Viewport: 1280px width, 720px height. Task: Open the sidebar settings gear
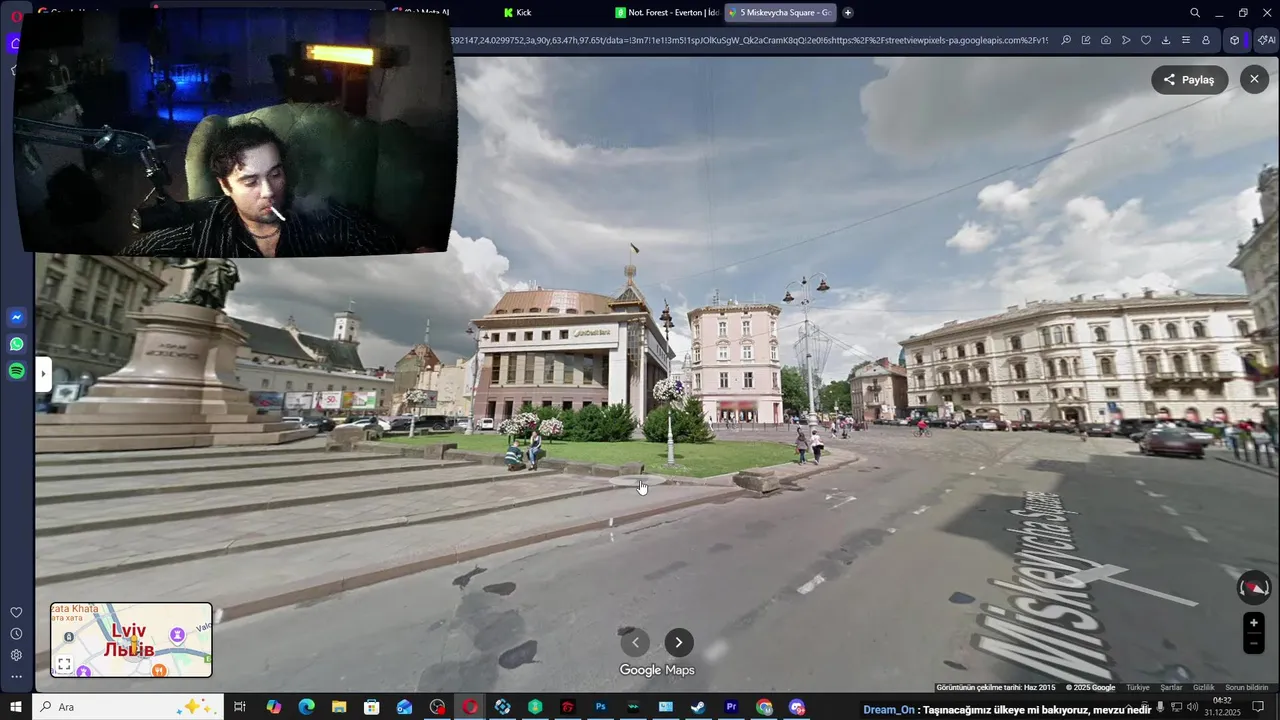(16, 656)
